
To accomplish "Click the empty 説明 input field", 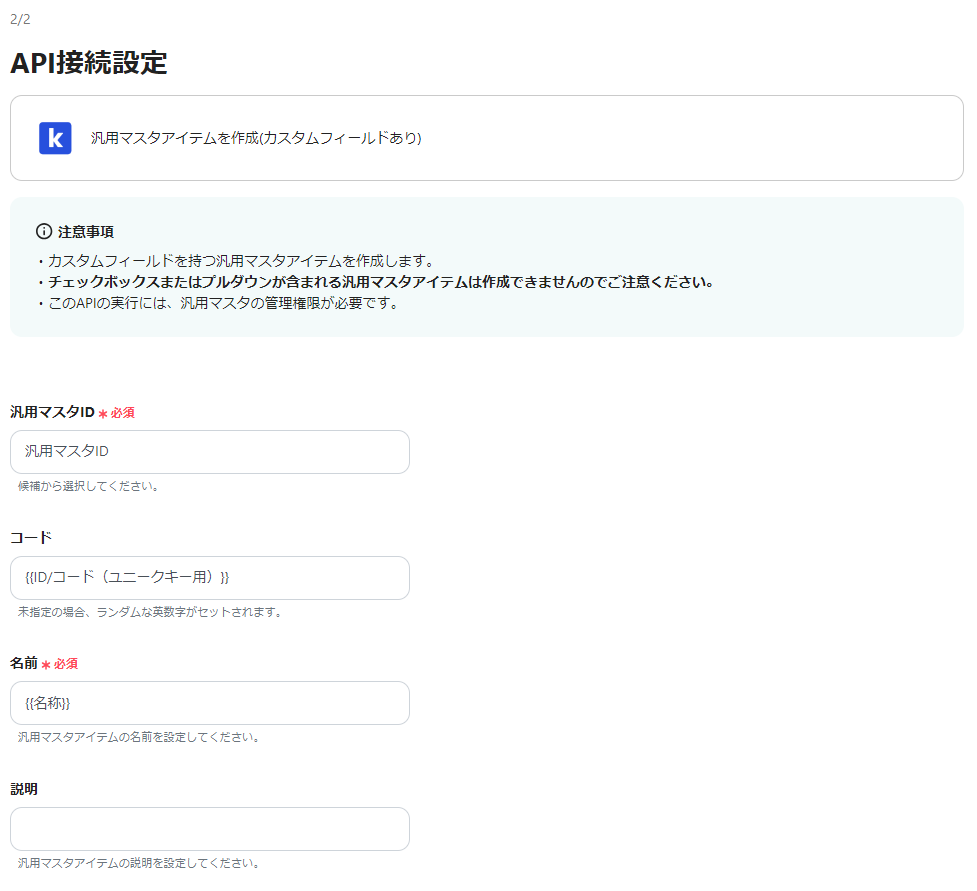I will coord(208,829).
